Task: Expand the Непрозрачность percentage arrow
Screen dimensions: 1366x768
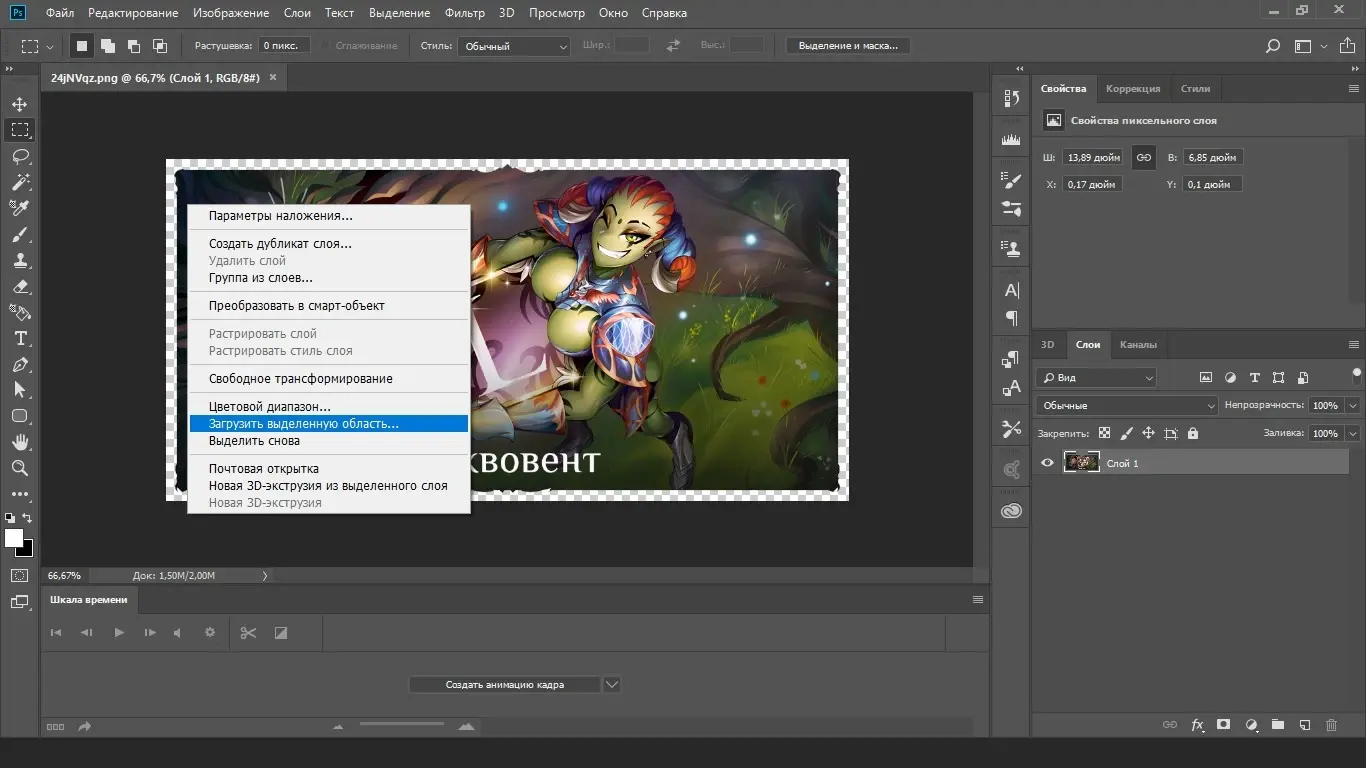Action: [1353, 405]
